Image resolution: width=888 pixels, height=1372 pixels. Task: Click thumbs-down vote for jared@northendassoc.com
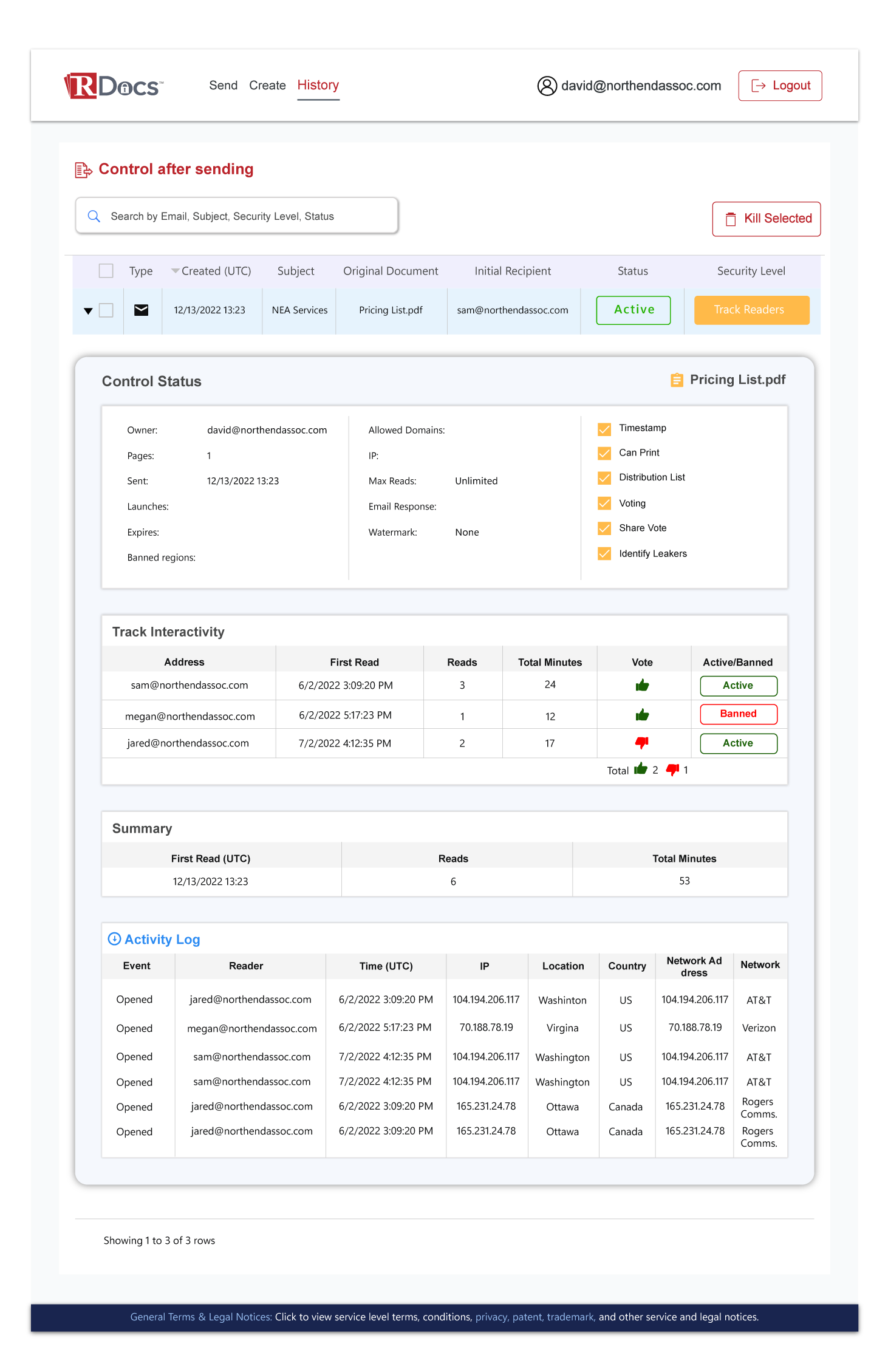642,743
